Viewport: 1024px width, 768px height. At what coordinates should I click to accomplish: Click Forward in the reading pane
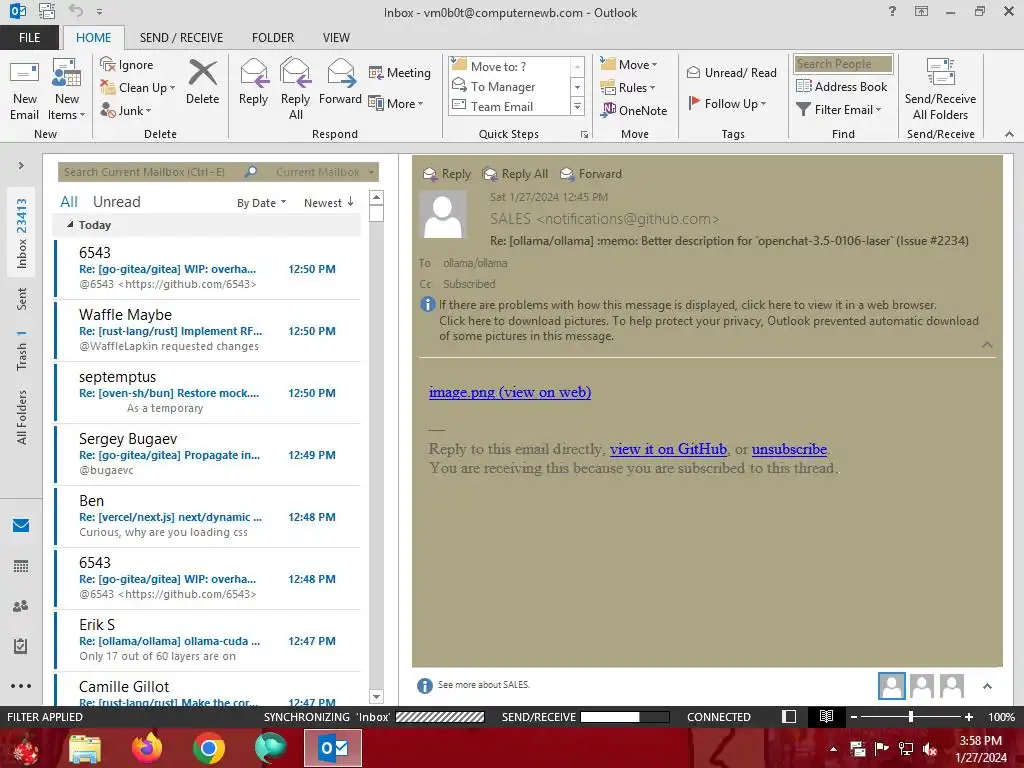click(x=591, y=174)
